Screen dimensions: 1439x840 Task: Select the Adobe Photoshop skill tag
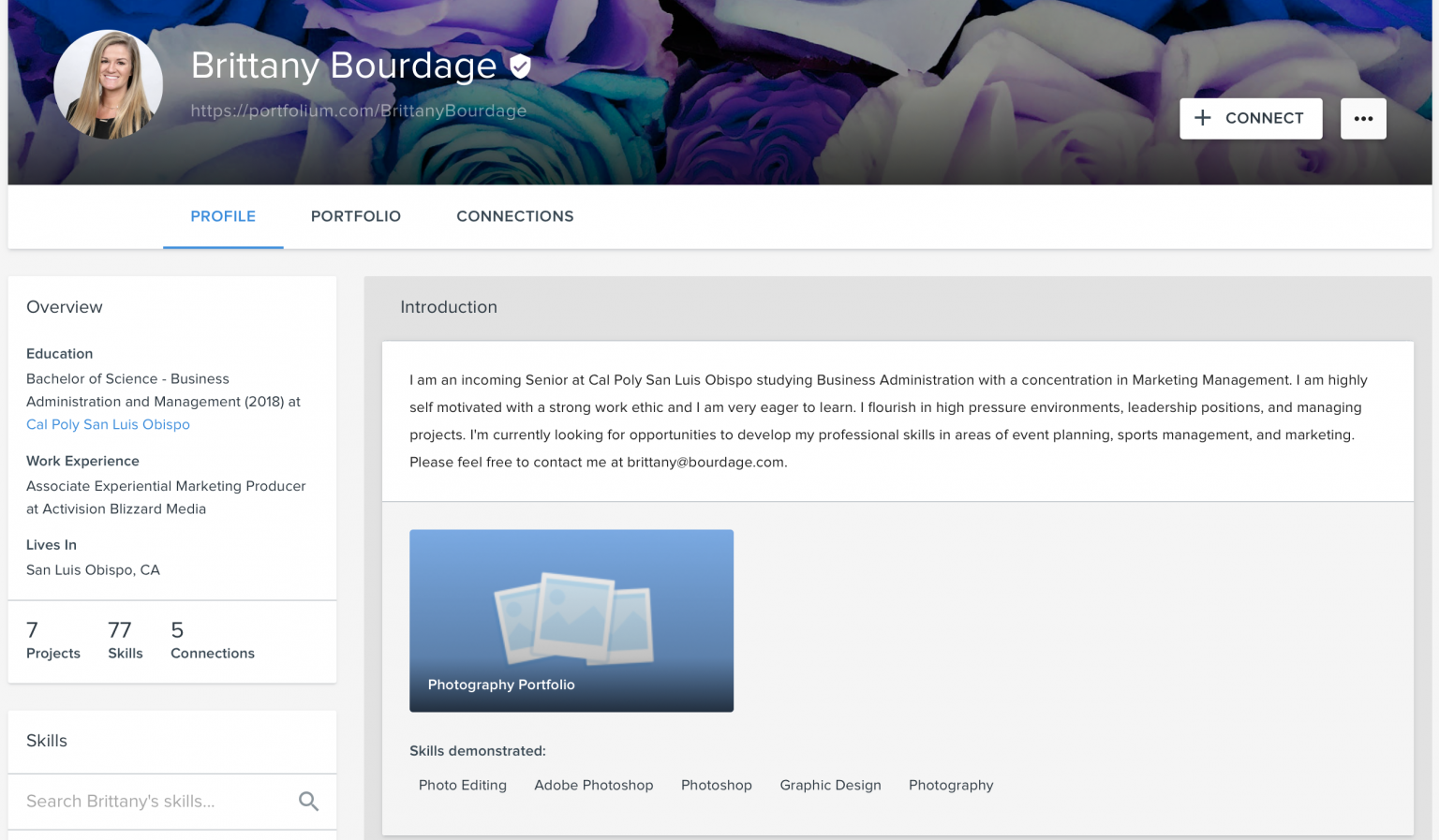pyautogui.click(x=594, y=786)
